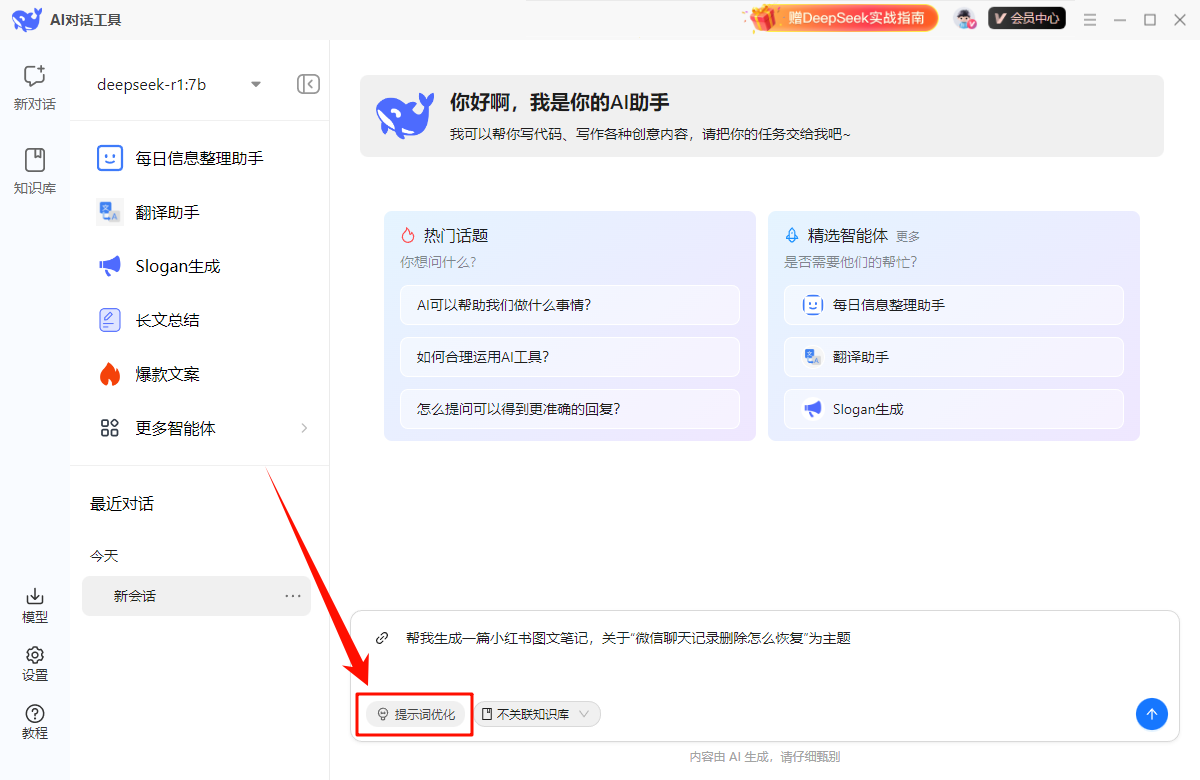The height and width of the screenshot is (780, 1200).
Task: Click the 会员中心 membership link
Action: click(x=1026, y=17)
